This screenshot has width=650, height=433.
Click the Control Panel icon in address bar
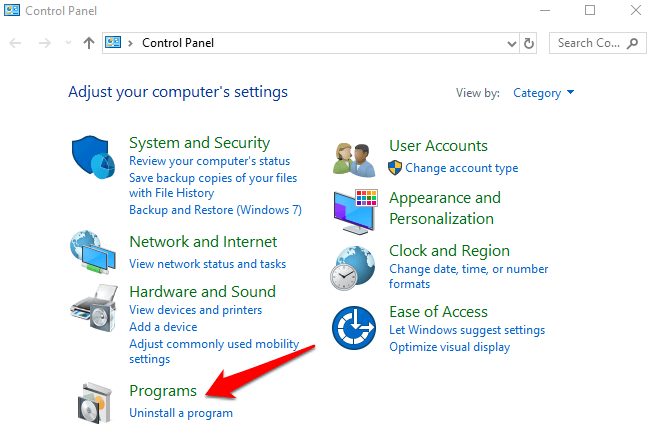point(113,42)
